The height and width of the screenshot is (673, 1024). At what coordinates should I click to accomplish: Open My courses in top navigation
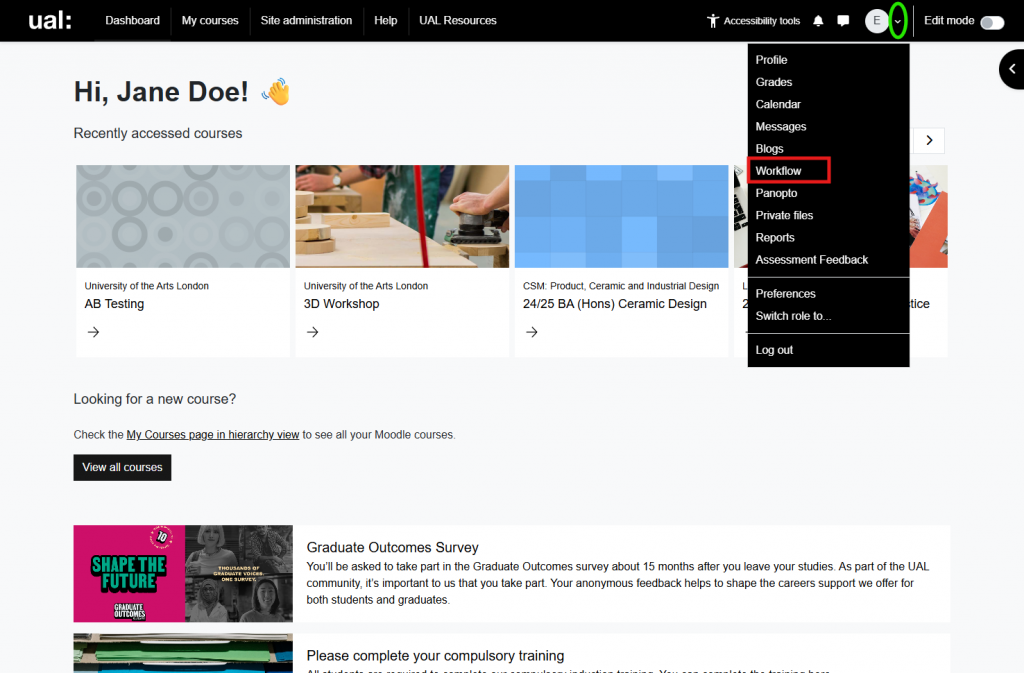210,20
